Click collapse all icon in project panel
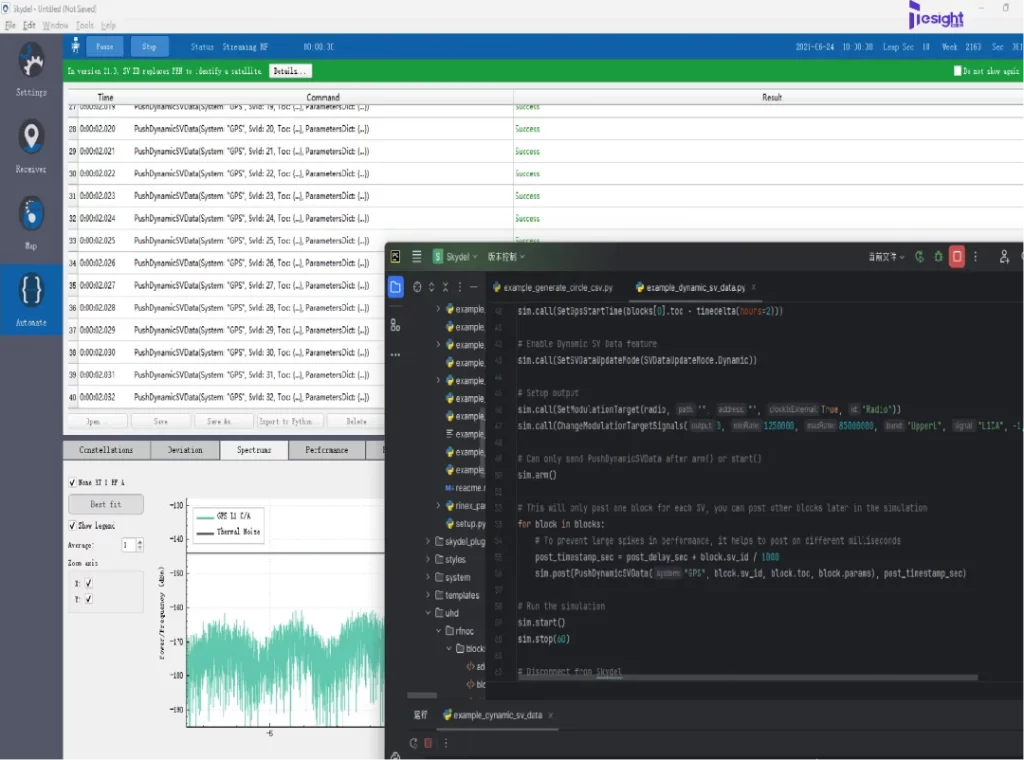This screenshot has height=760, width=1024. click(x=445, y=287)
